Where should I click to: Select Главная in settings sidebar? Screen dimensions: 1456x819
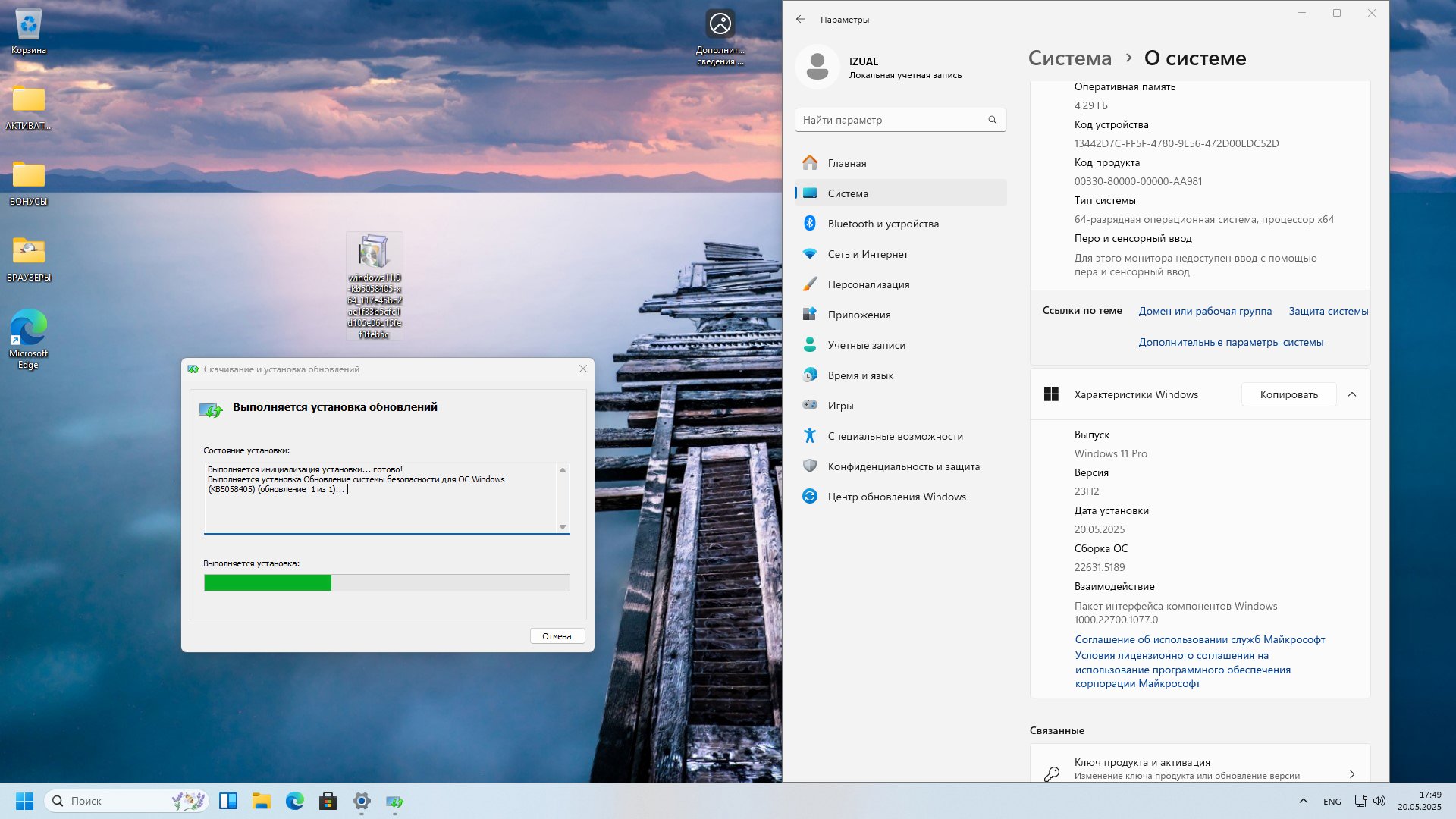pyautogui.click(x=846, y=163)
